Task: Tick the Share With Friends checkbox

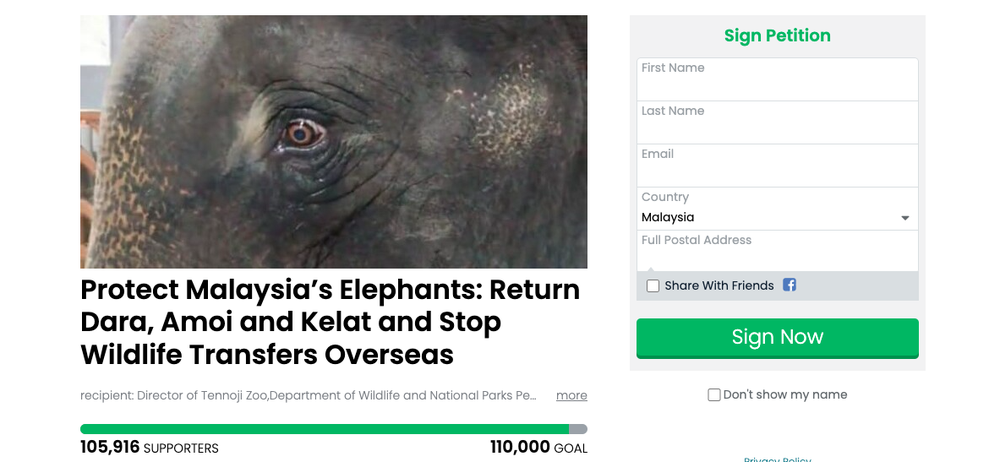Action: (653, 286)
